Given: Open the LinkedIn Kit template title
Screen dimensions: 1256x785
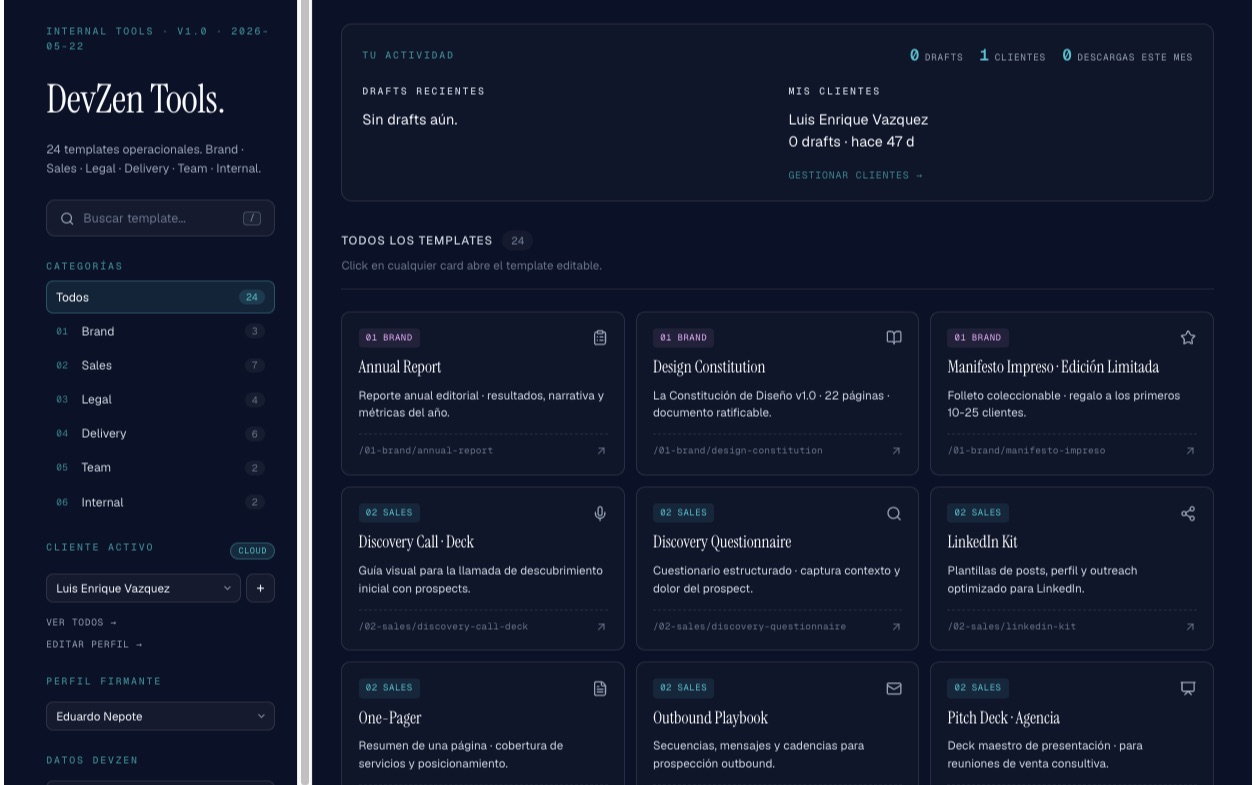Looking at the screenshot, I should click(982, 542).
